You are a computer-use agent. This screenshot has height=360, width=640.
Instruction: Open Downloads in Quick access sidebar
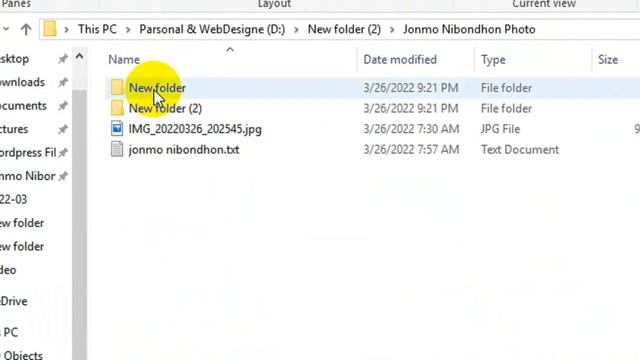click(x=22, y=82)
